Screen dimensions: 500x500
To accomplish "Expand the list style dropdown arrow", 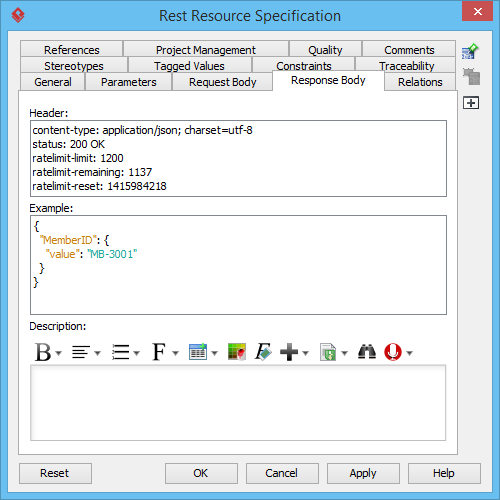I will (136, 353).
